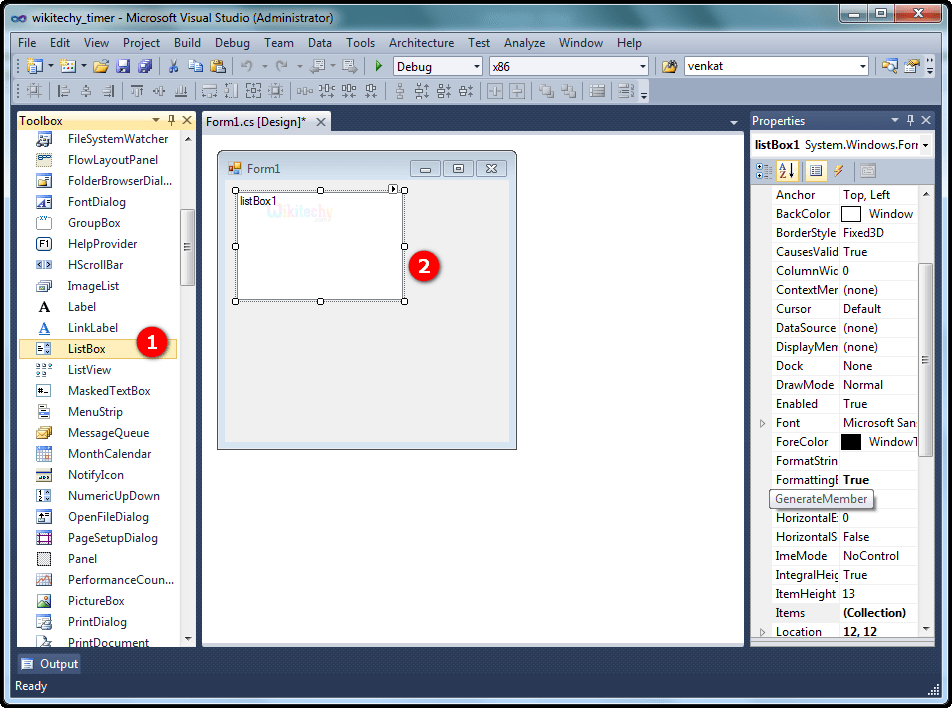This screenshot has height=708, width=952.
Task: Click the Open File toolbar icon
Action: coord(103,66)
